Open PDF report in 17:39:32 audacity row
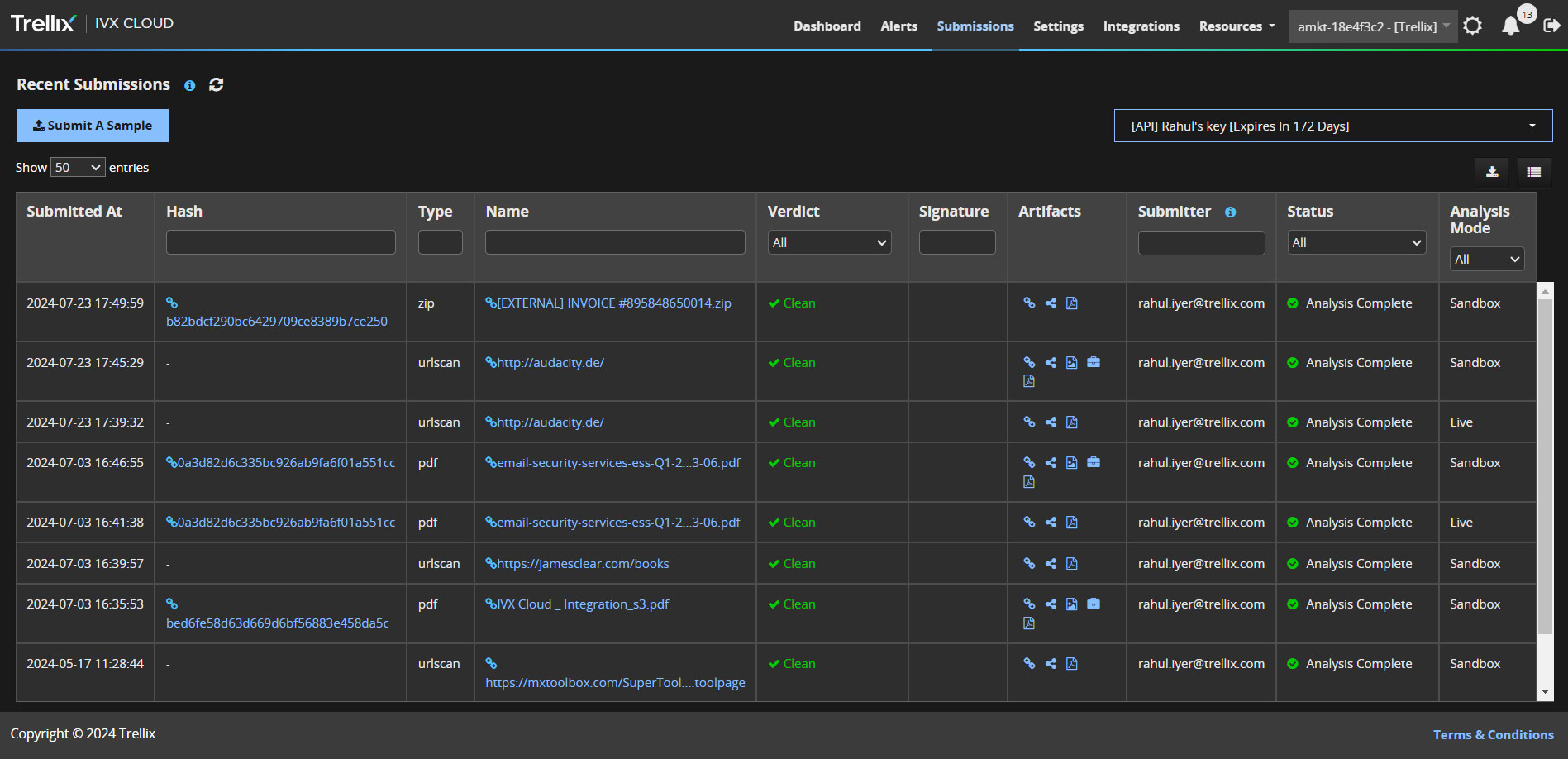1568x759 pixels. coord(1072,422)
